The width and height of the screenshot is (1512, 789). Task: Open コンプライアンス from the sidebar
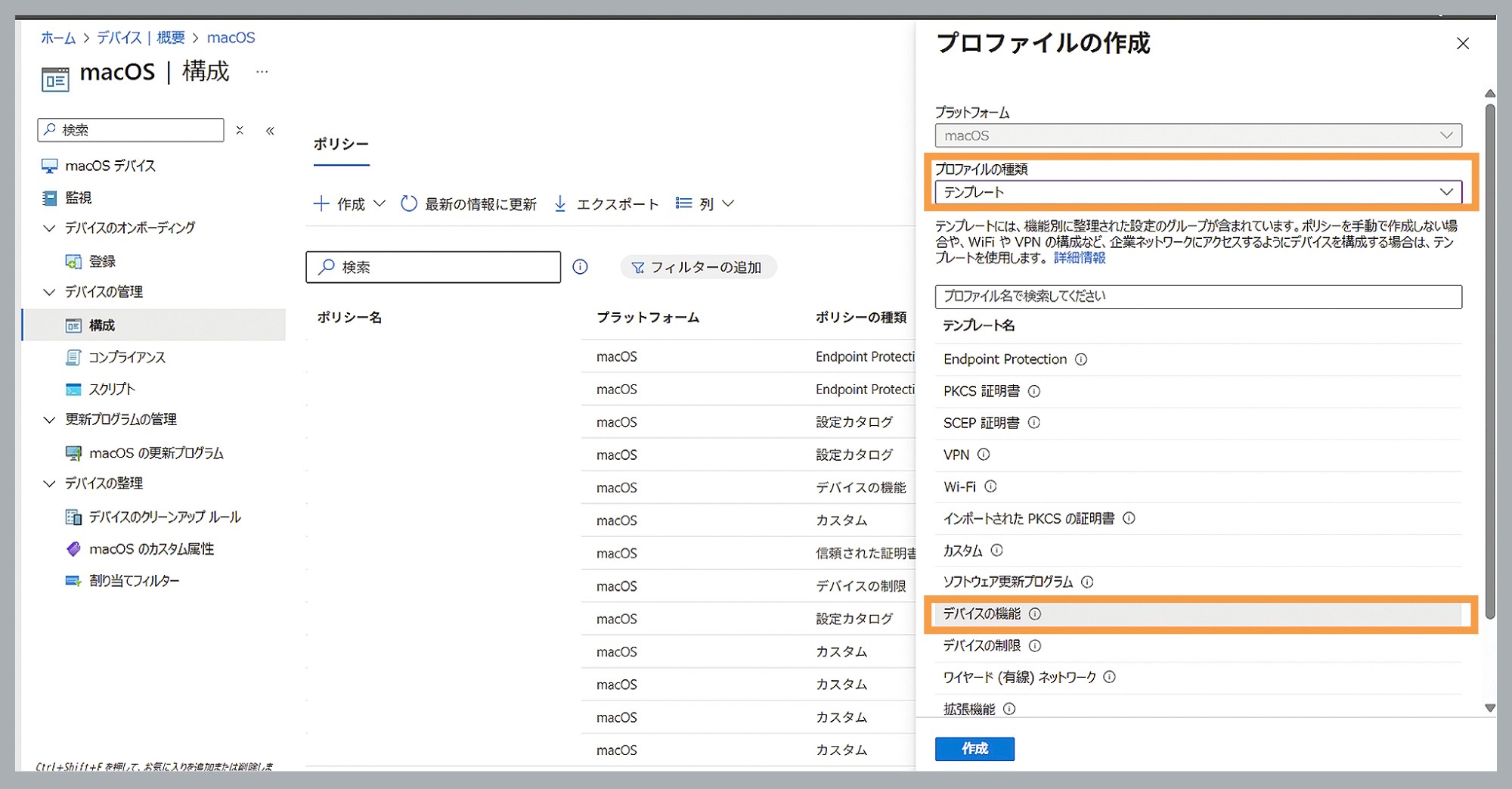point(73,357)
